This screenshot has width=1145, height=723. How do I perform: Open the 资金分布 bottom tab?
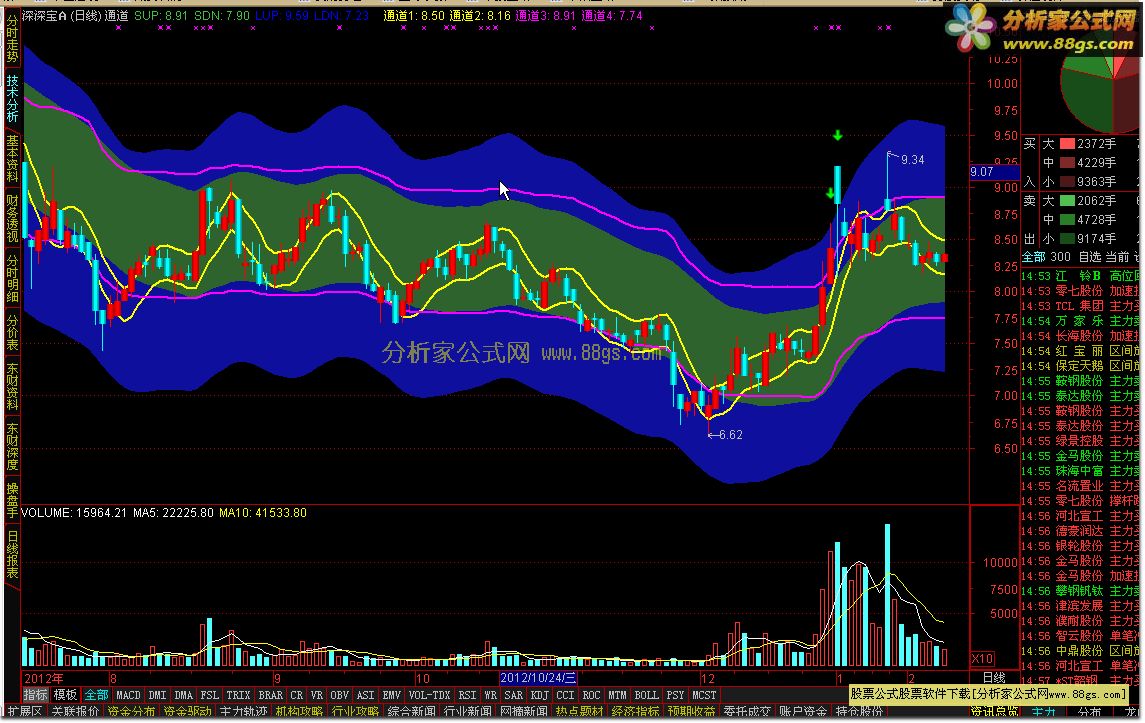click(132, 711)
